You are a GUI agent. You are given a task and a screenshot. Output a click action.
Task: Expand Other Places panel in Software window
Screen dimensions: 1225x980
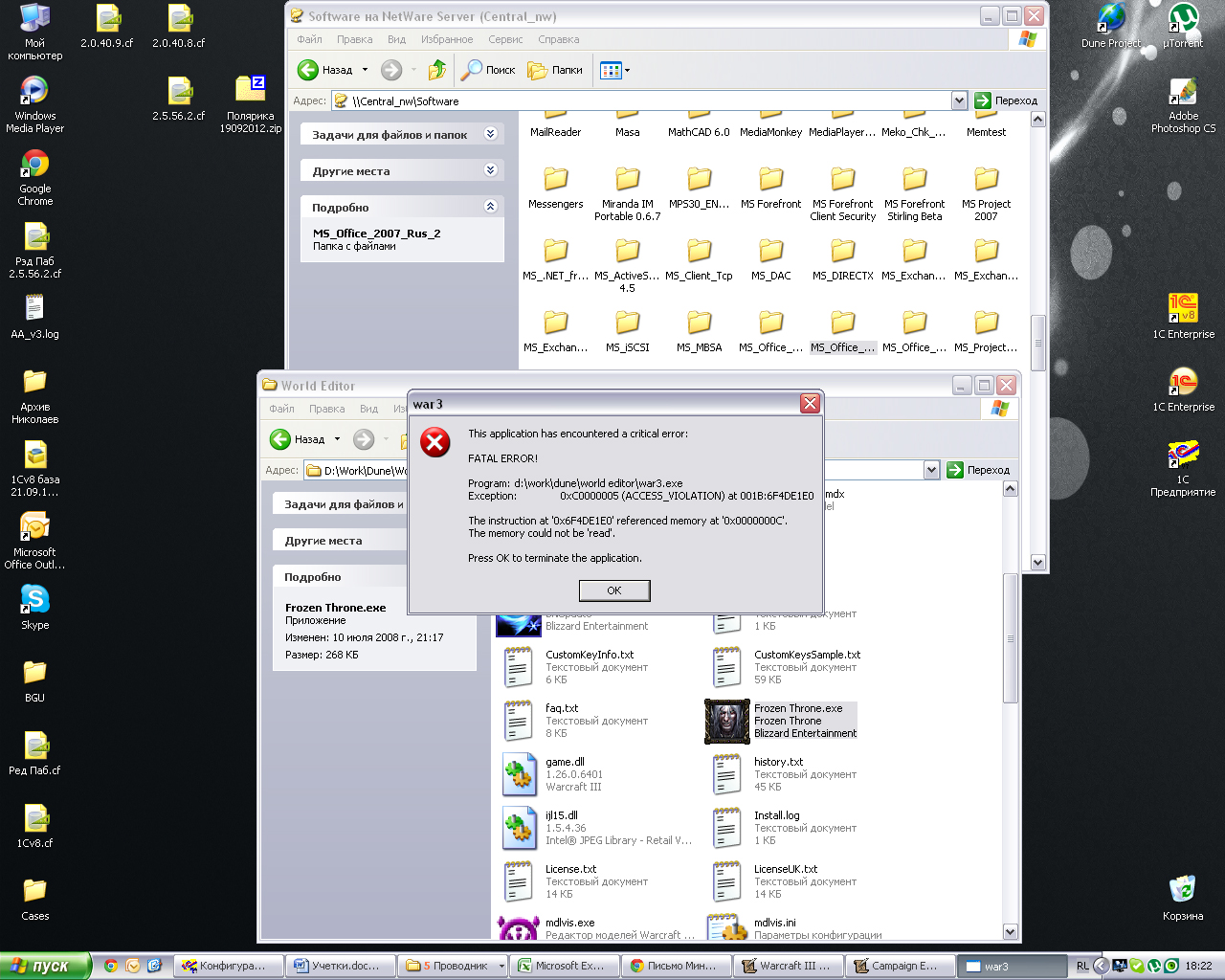(490, 170)
